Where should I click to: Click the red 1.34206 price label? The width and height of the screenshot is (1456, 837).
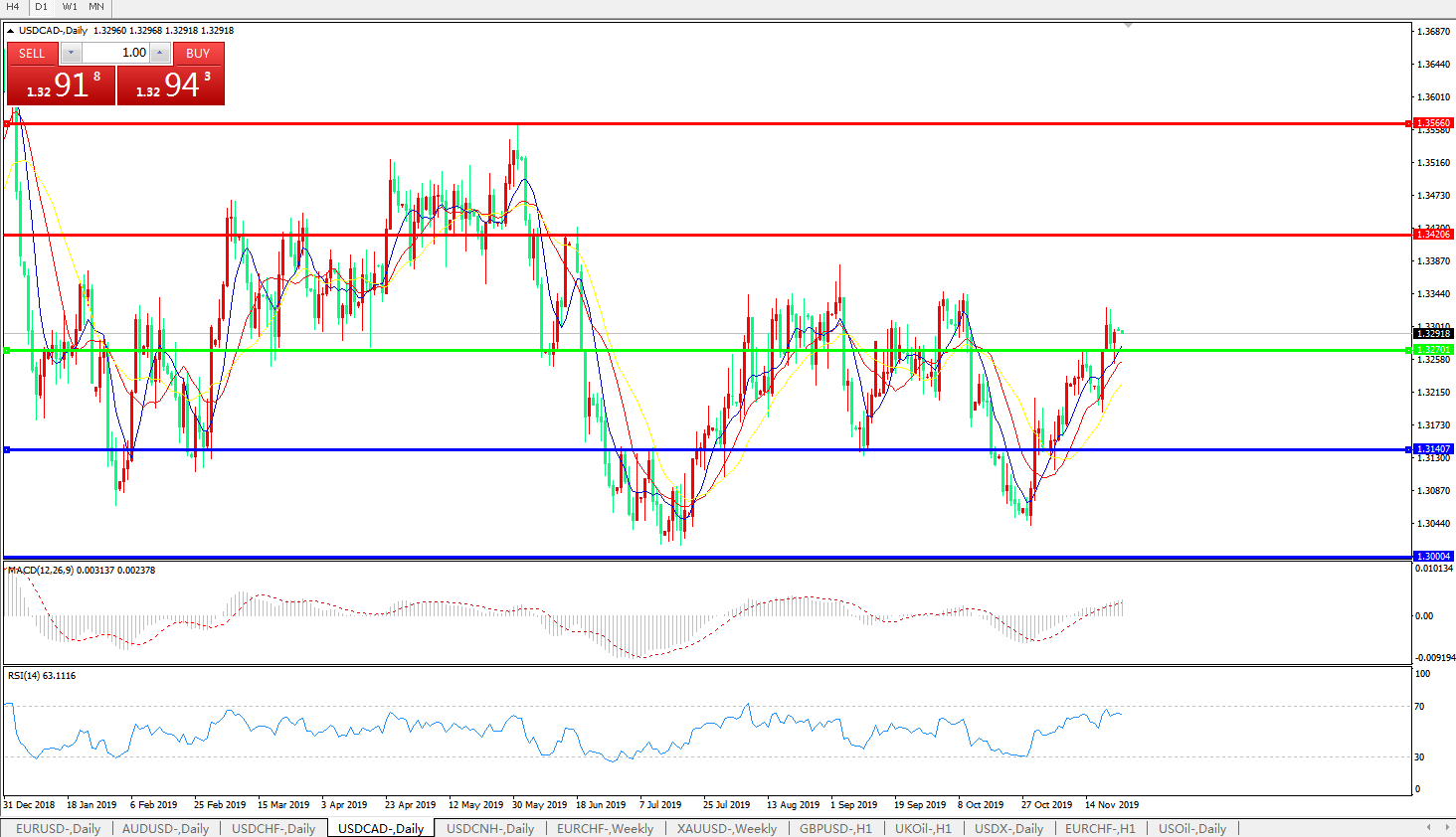(1433, 235)
